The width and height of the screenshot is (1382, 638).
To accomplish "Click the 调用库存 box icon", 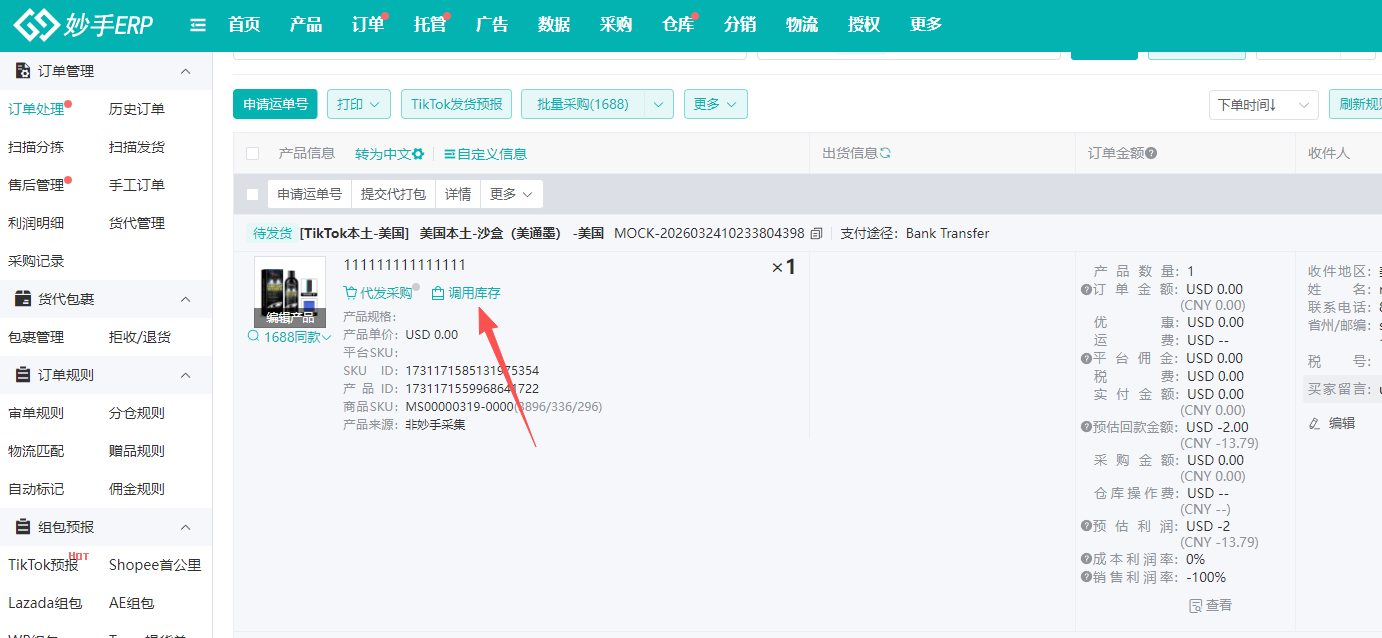I will pyautogui.click(x=437, y=293).
